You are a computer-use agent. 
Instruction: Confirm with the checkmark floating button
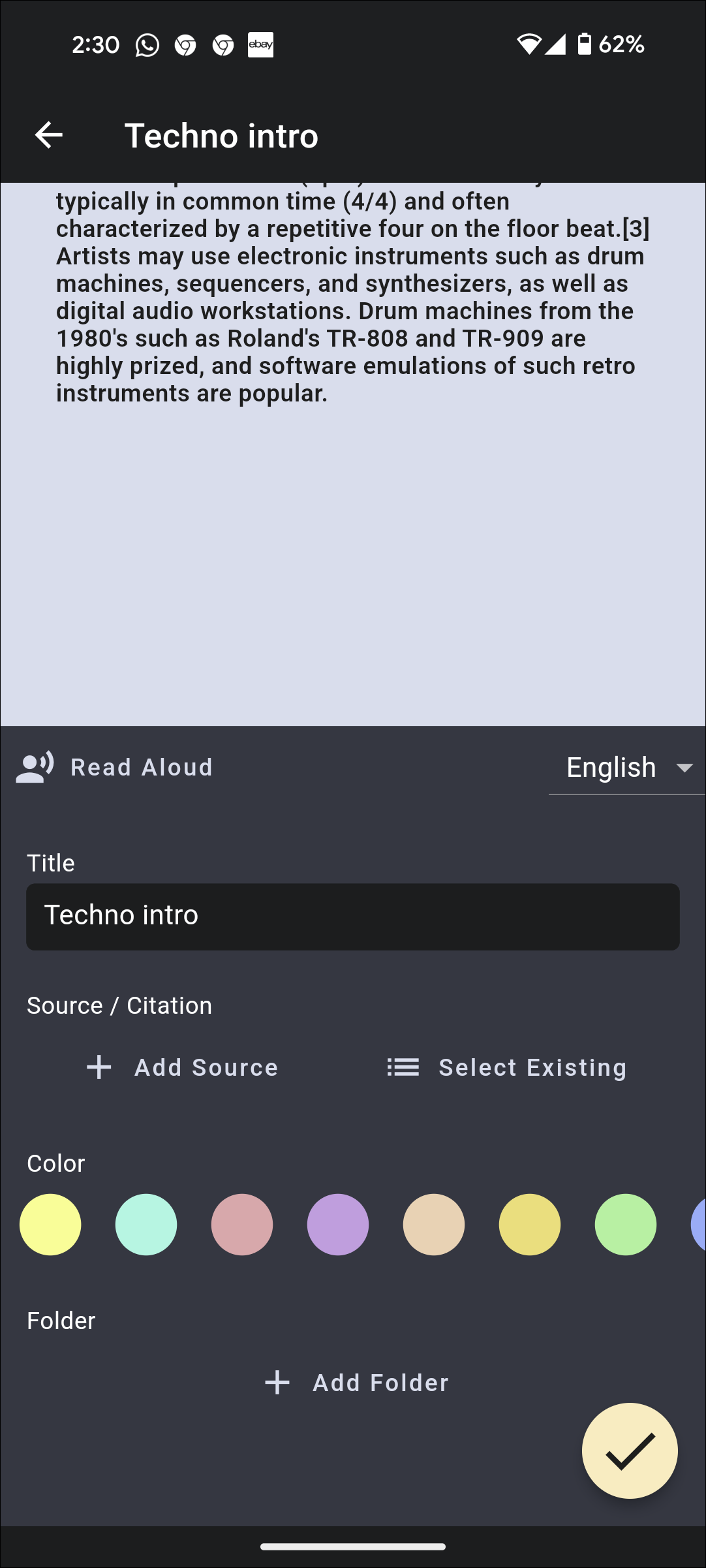coord(630,1450)
